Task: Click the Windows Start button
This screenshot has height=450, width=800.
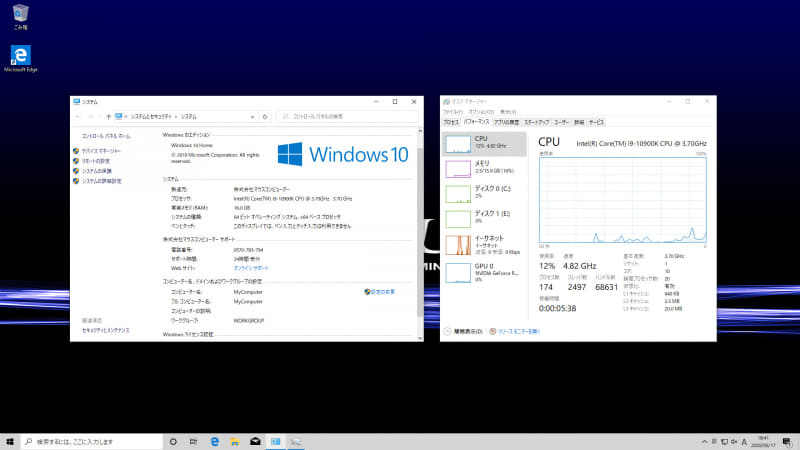Action: coord(10,441)
